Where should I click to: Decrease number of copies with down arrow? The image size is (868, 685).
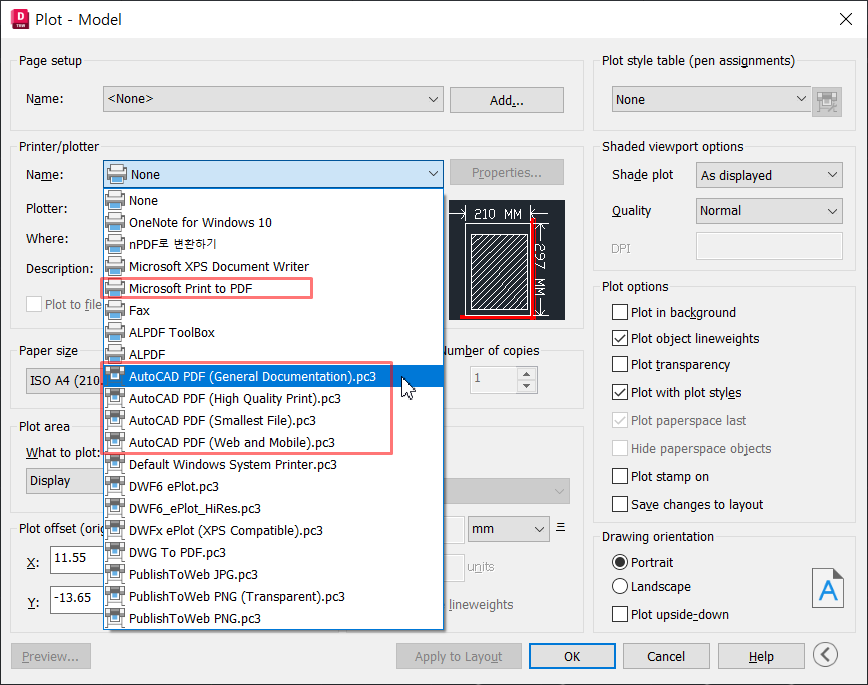tap(526, 386)
